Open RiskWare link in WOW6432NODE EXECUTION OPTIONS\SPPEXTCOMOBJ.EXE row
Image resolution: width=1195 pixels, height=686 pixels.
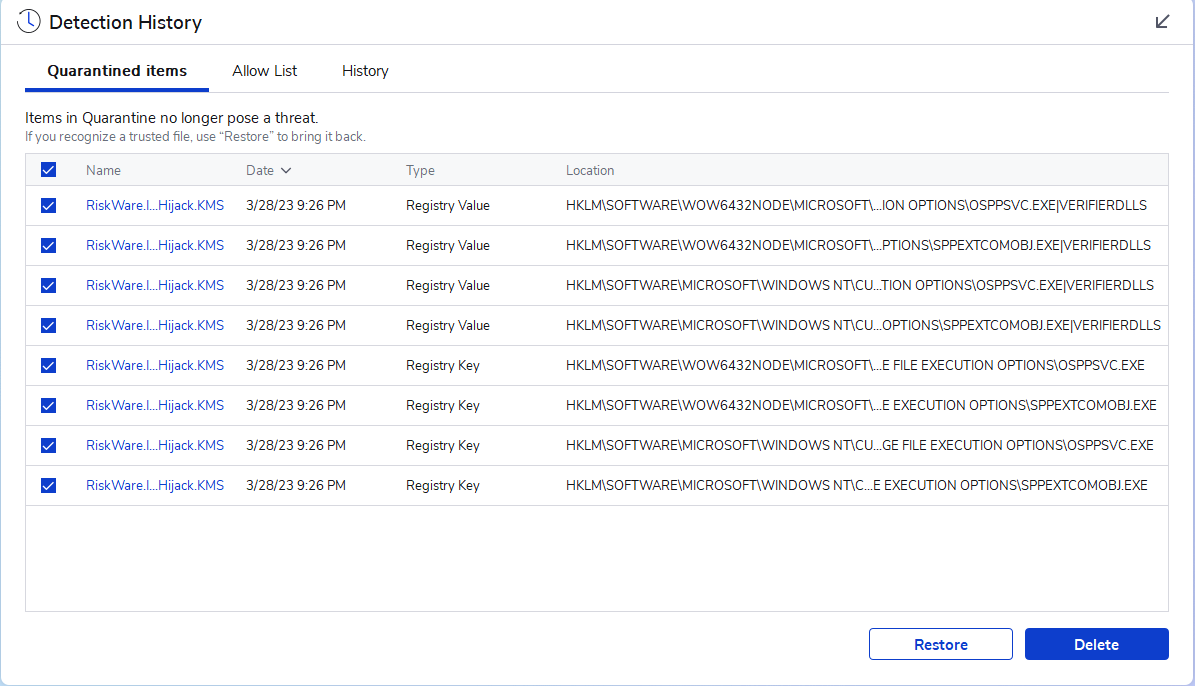click(x=155, y=406)
